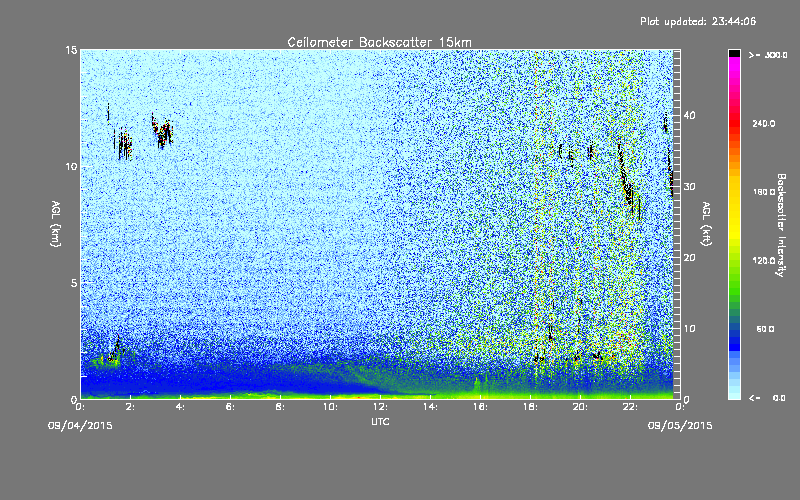Image resolution: width=800 pixels, height=500 pixels.
Task: Select the "4:" hour tick label
Action: tap(180, 407)
